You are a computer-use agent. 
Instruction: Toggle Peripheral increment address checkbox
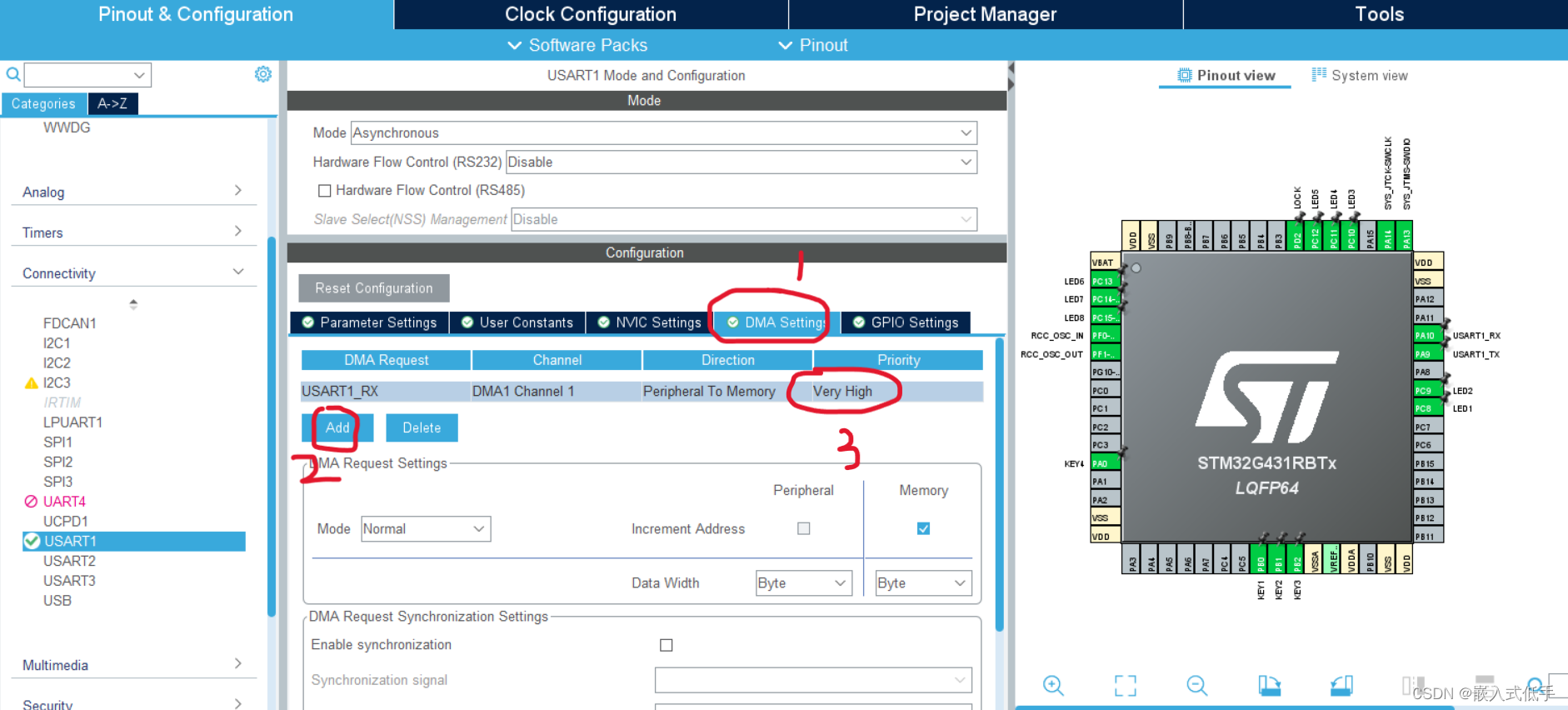[x=804, y=528]
